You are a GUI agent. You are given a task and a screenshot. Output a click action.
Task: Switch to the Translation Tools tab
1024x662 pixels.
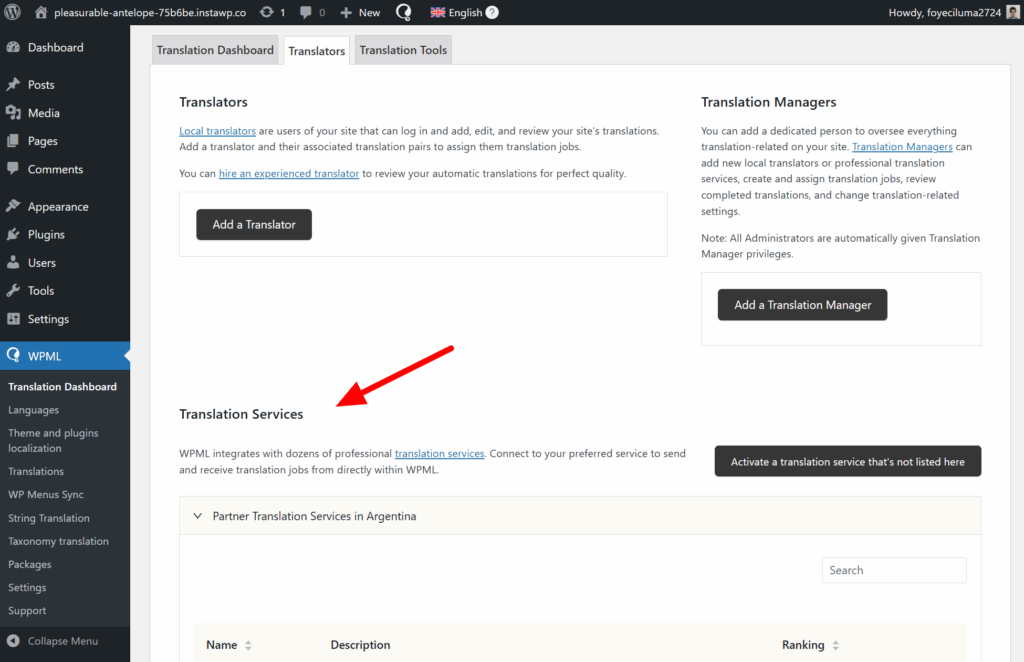point(403,48)
